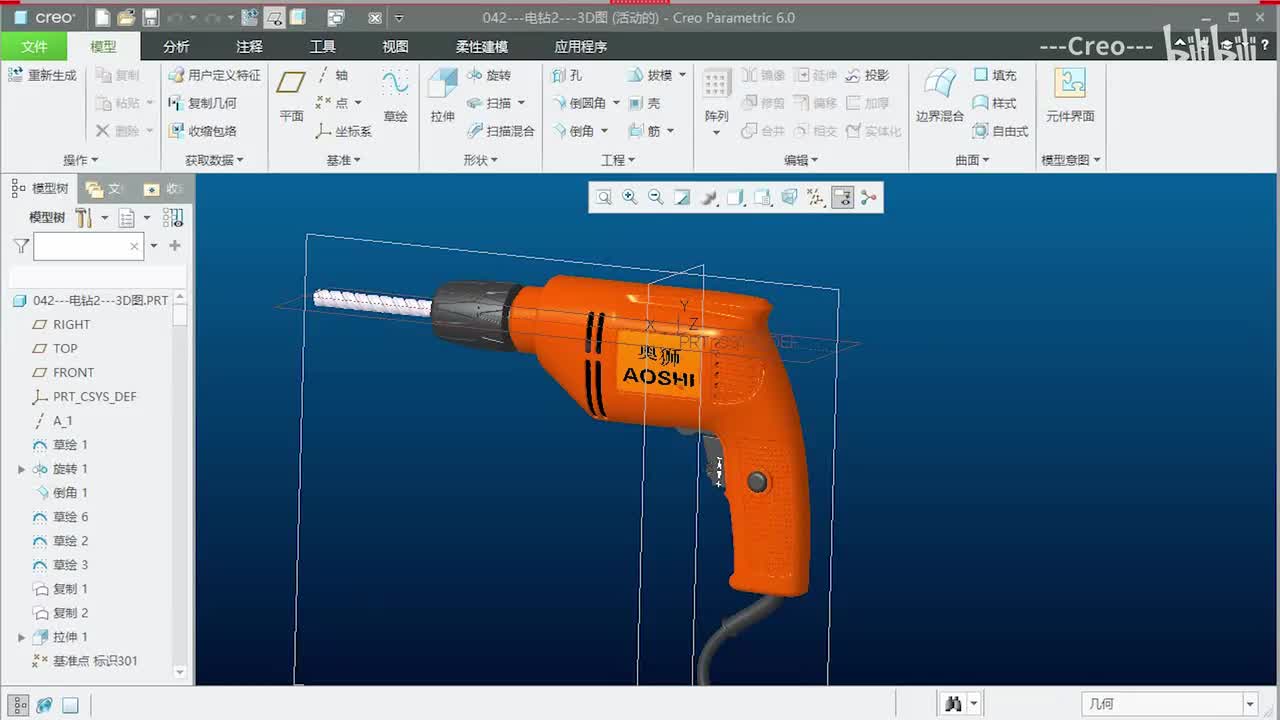Select 草绘 6 in the model tree
The width and height of the screenshot is (1280, 720).
tap(70, 517)
